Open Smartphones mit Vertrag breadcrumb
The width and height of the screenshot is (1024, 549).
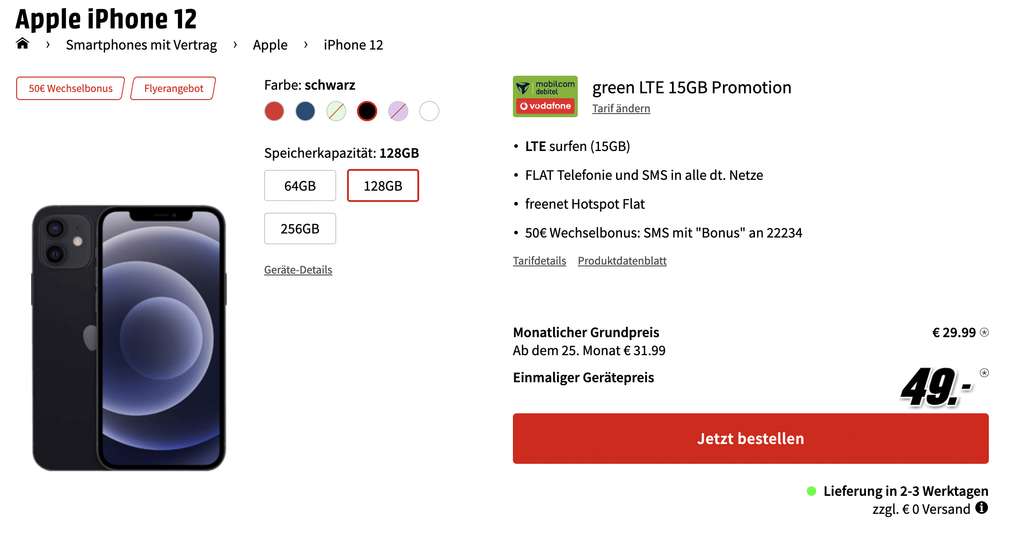click(x=141, y=45)
